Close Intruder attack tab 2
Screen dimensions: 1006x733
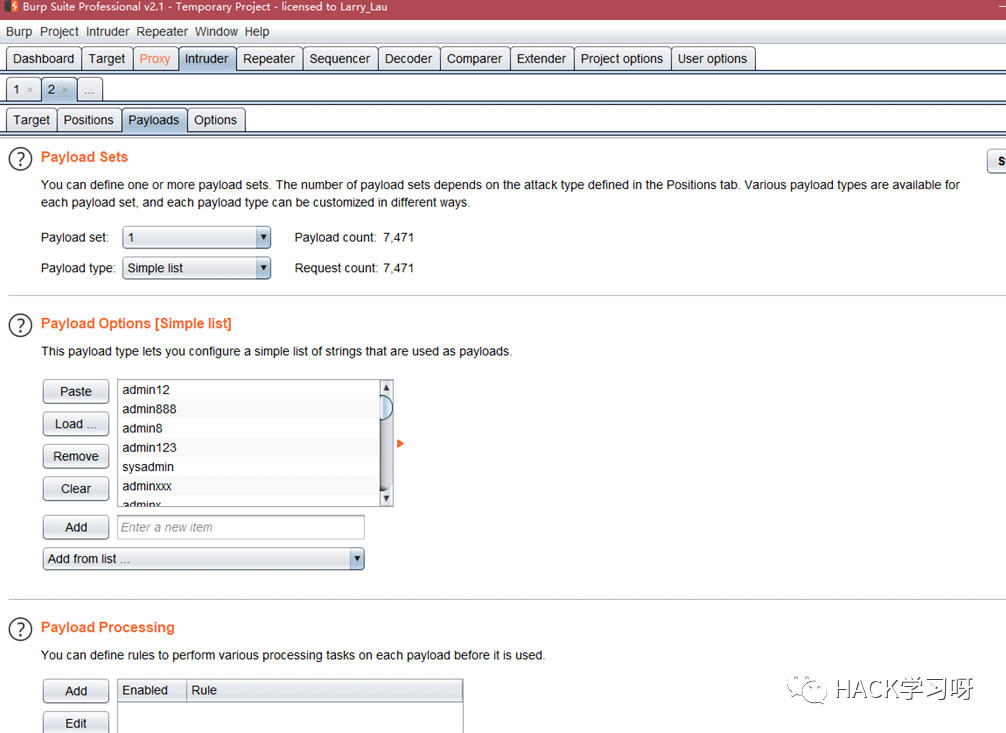65,90
